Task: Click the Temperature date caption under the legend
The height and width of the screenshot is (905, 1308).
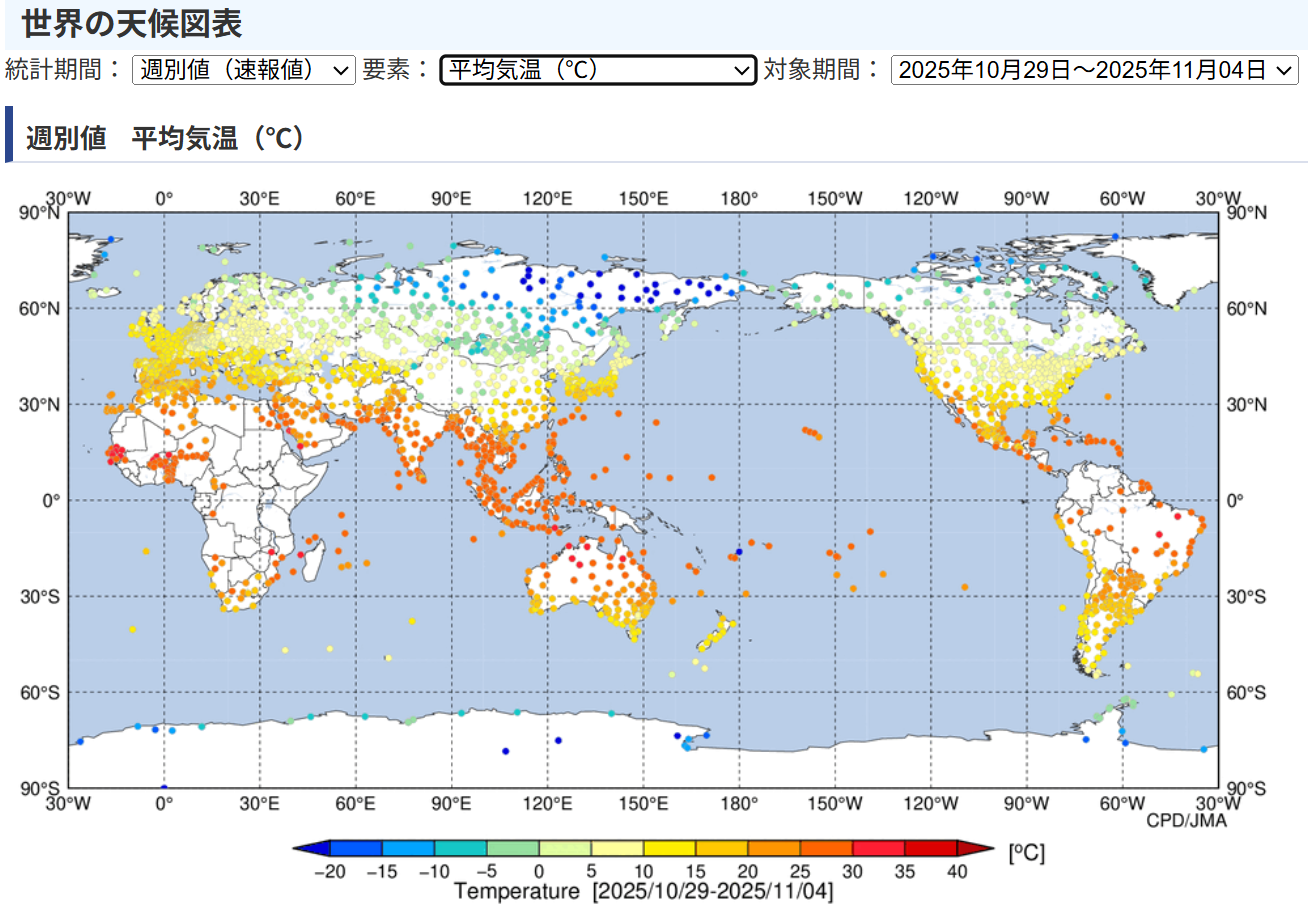Action: click(643, 890)
